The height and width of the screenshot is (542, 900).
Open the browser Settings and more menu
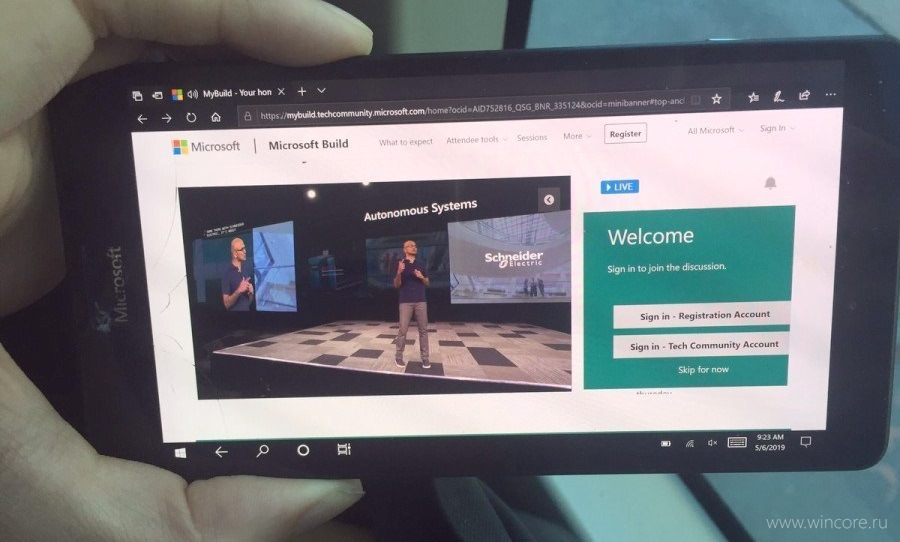[x=831, y=94]
